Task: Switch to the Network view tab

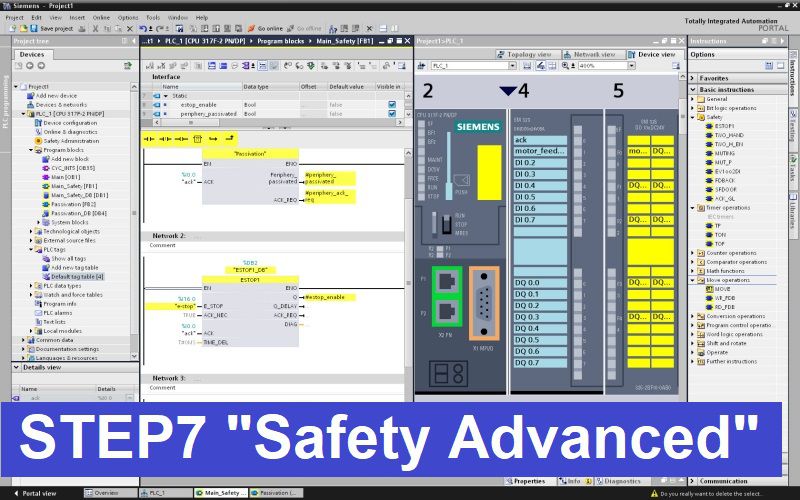Action: click(x=591, y=54)
